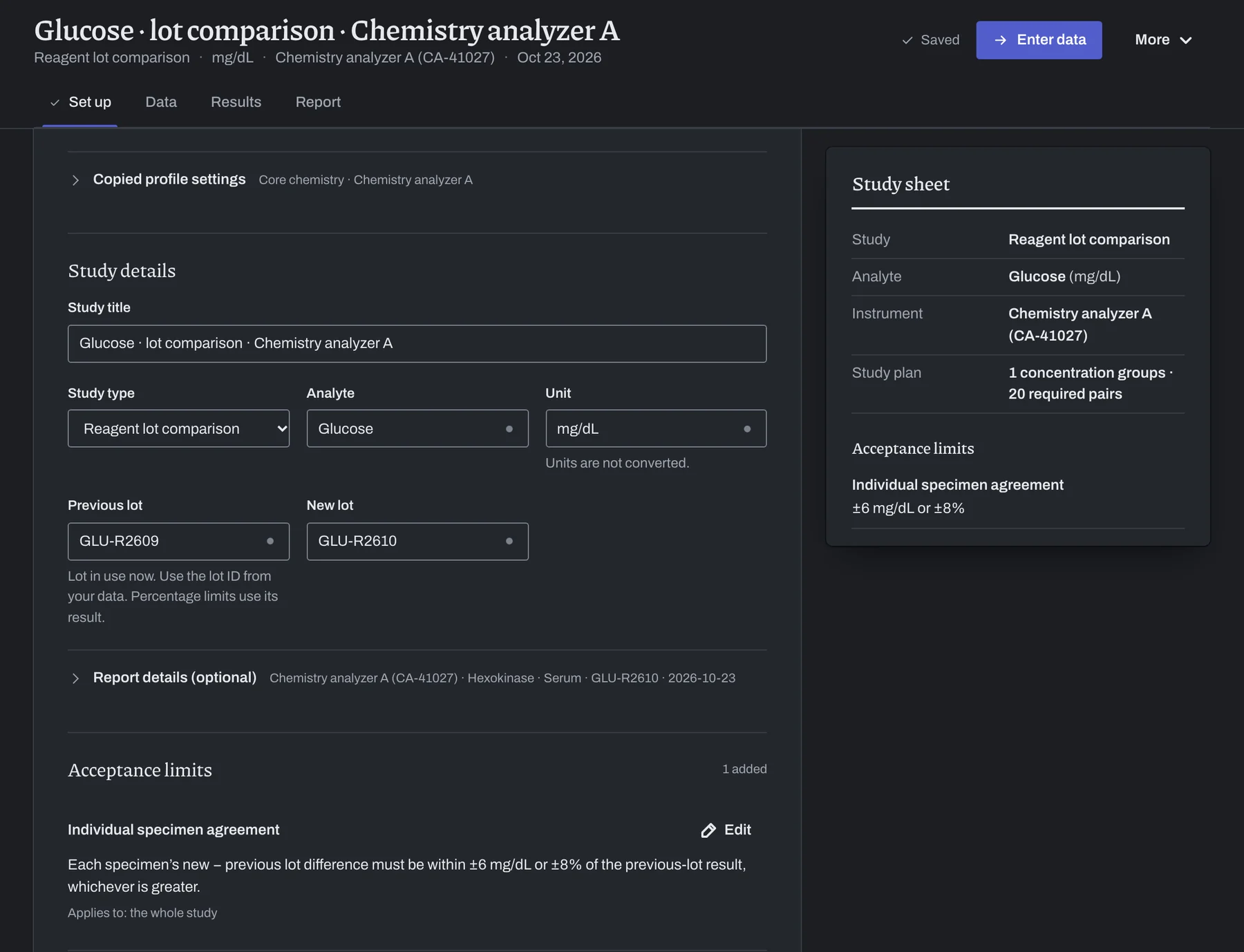Click the Enter data button
The image size is (1244, 952).
[1039, 40]
